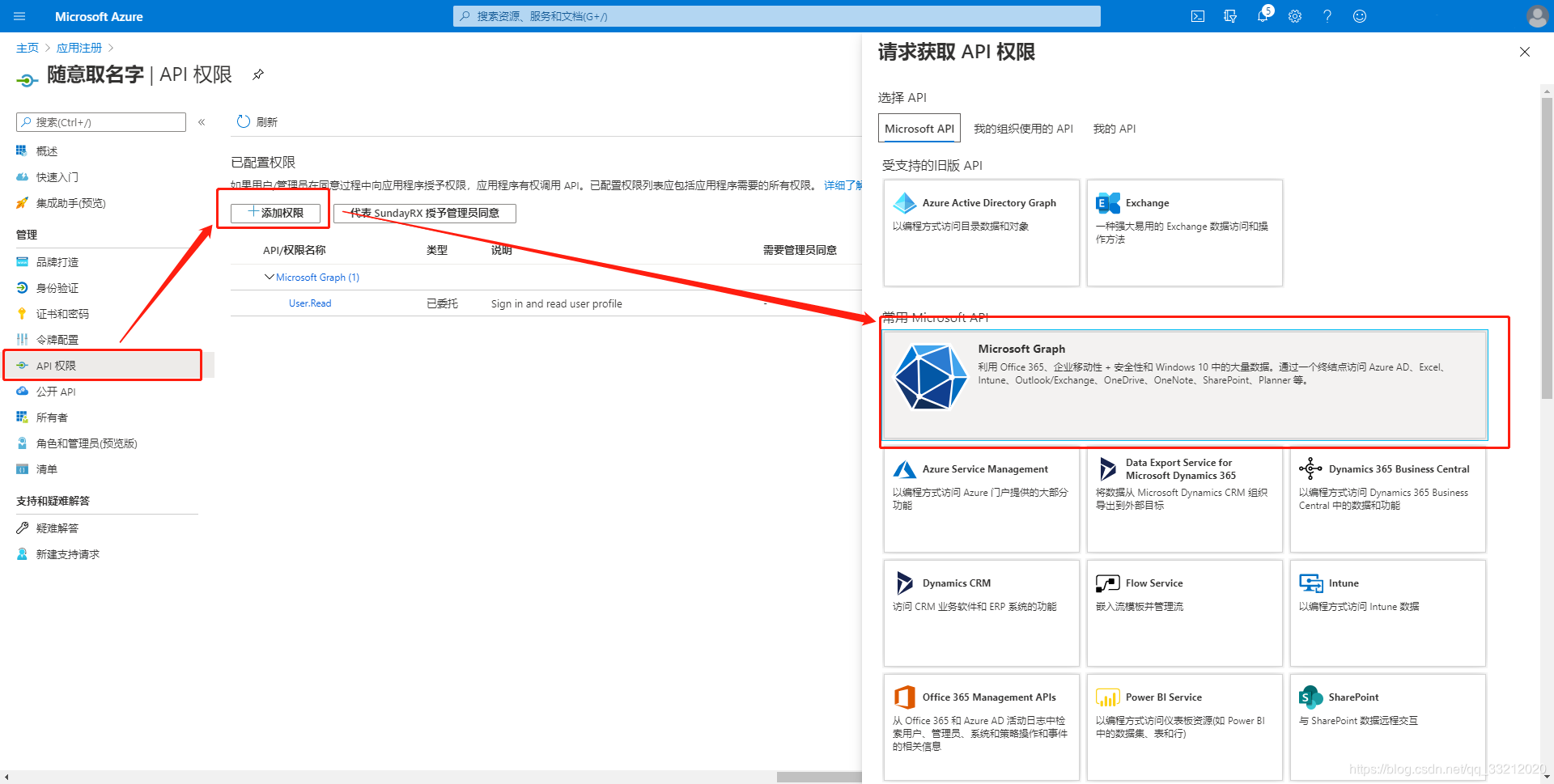Click the help question mark icon
Screen dimensions: 1554x784
point(1327,16)
